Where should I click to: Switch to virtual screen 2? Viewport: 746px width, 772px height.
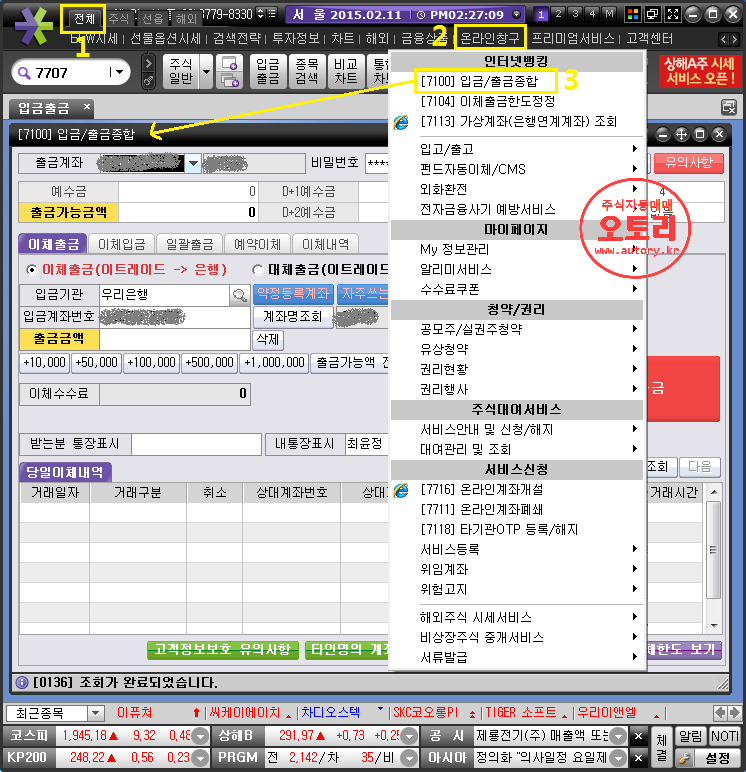[x=558, y=14]
